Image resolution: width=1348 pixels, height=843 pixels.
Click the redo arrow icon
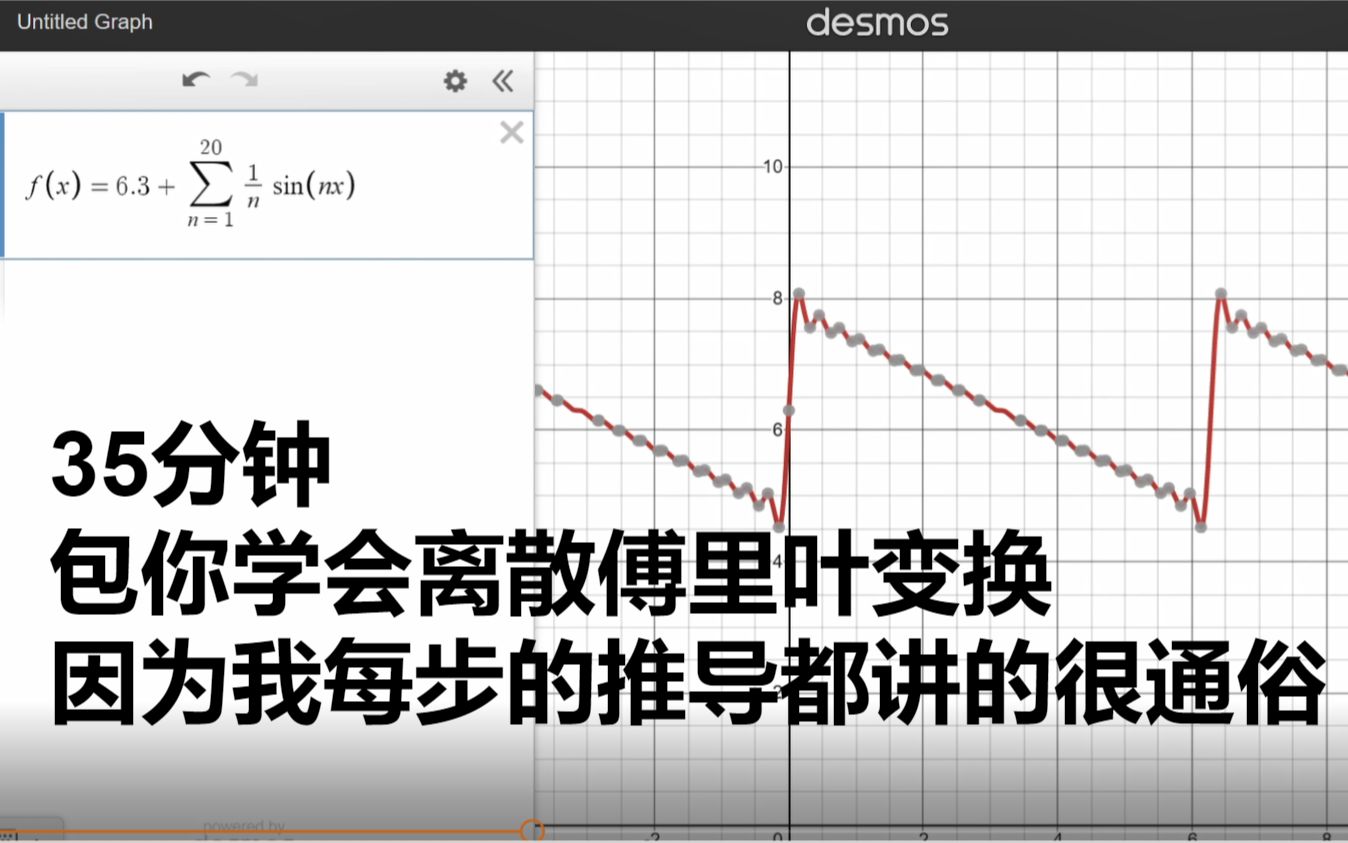[244, 80]
